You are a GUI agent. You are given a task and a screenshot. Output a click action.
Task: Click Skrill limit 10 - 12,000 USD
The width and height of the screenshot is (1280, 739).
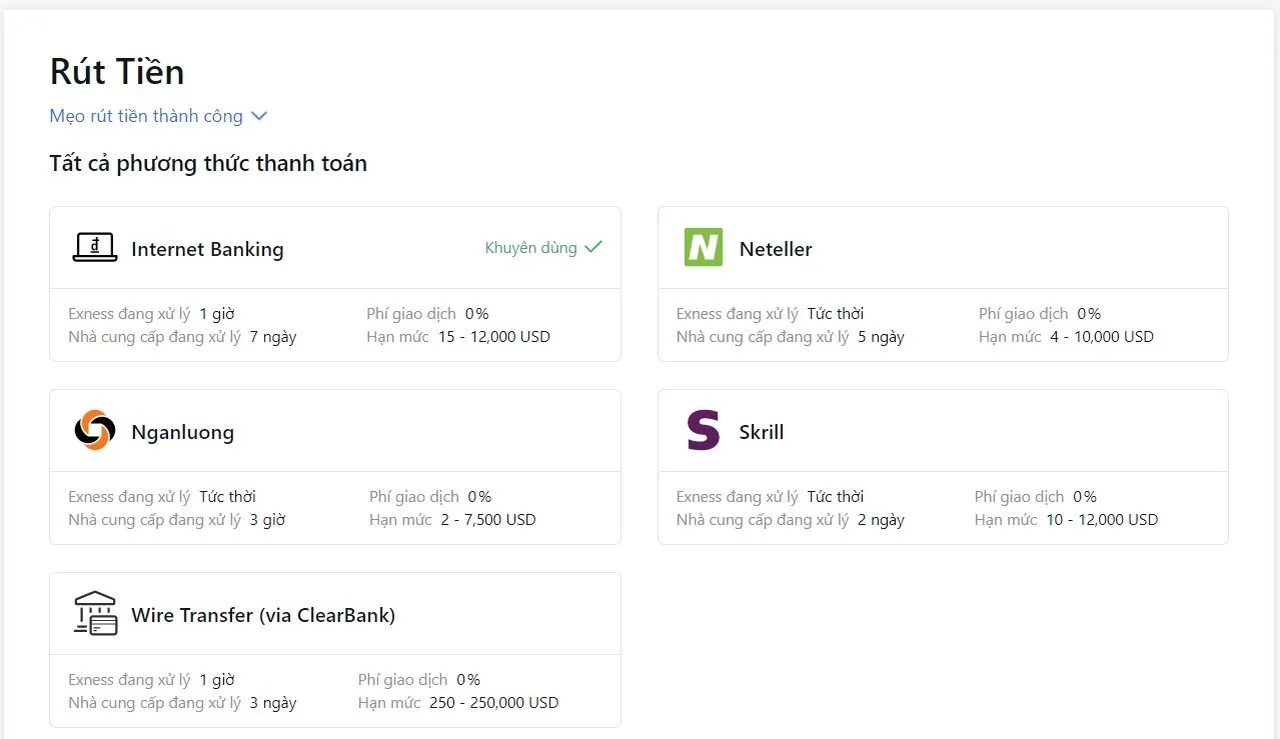point(1101,520)
